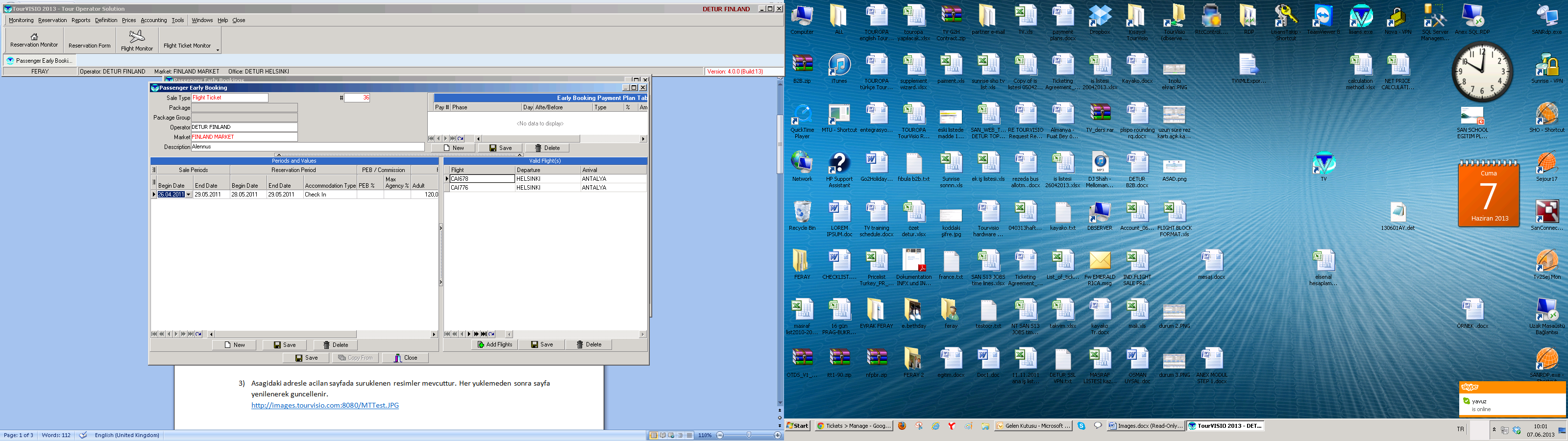
Task: Open the column chooser in Sale Periods header
Action: (x=154, y=170)
